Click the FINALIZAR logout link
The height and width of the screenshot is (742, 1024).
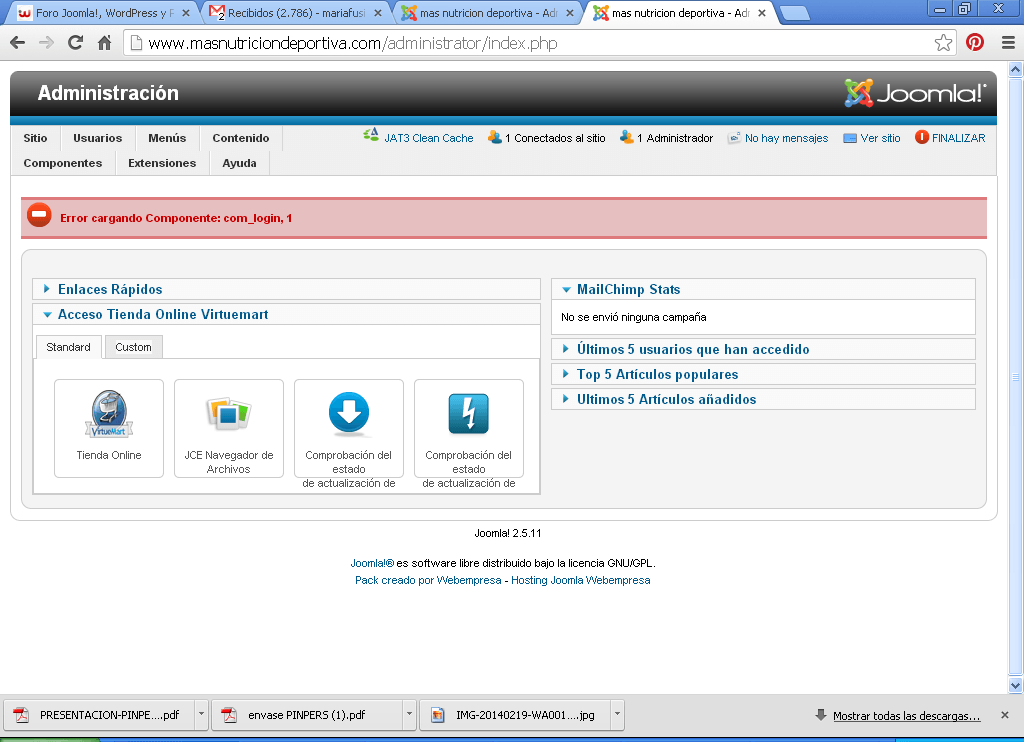pos(959,138)
